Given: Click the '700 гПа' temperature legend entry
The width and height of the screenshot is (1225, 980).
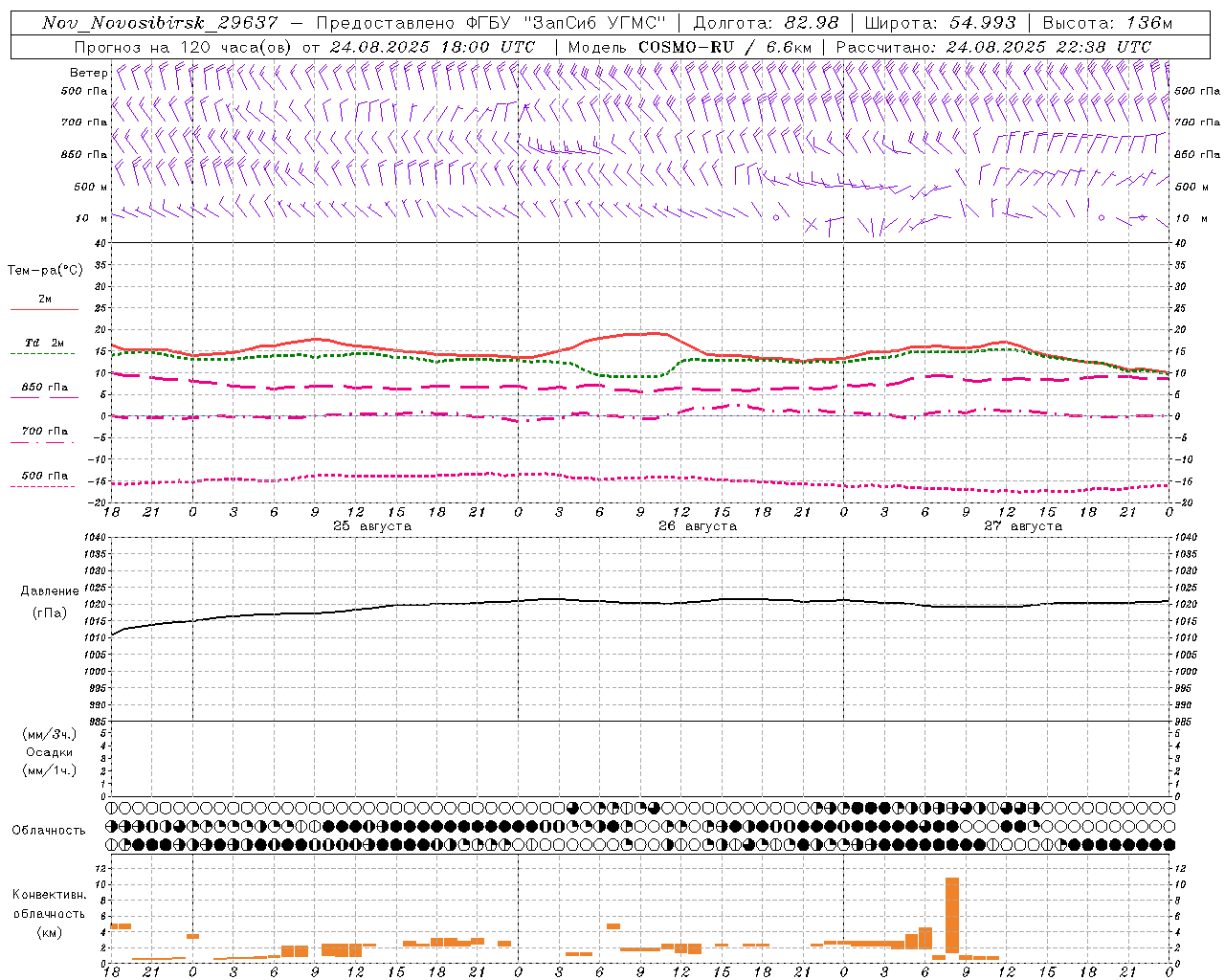Looking at the screenshot, I should pyautogui.click(x=45, y=432).
